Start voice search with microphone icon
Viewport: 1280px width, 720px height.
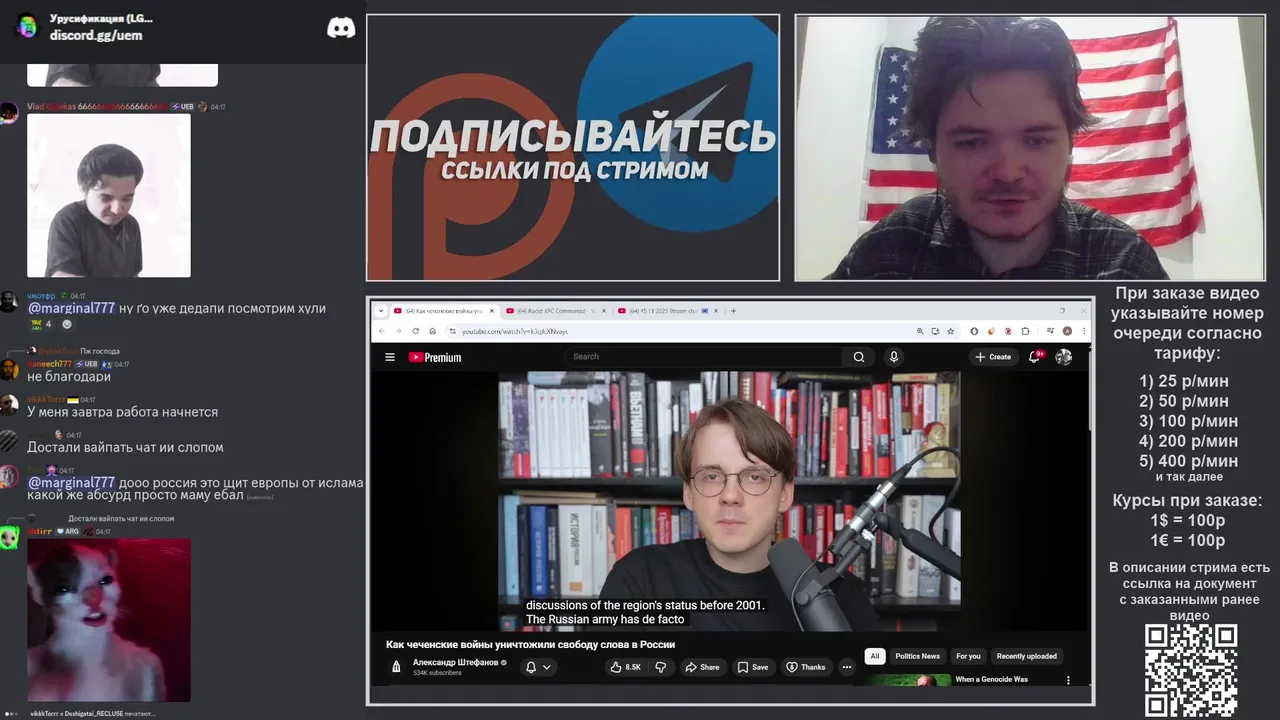pos(894,357)
